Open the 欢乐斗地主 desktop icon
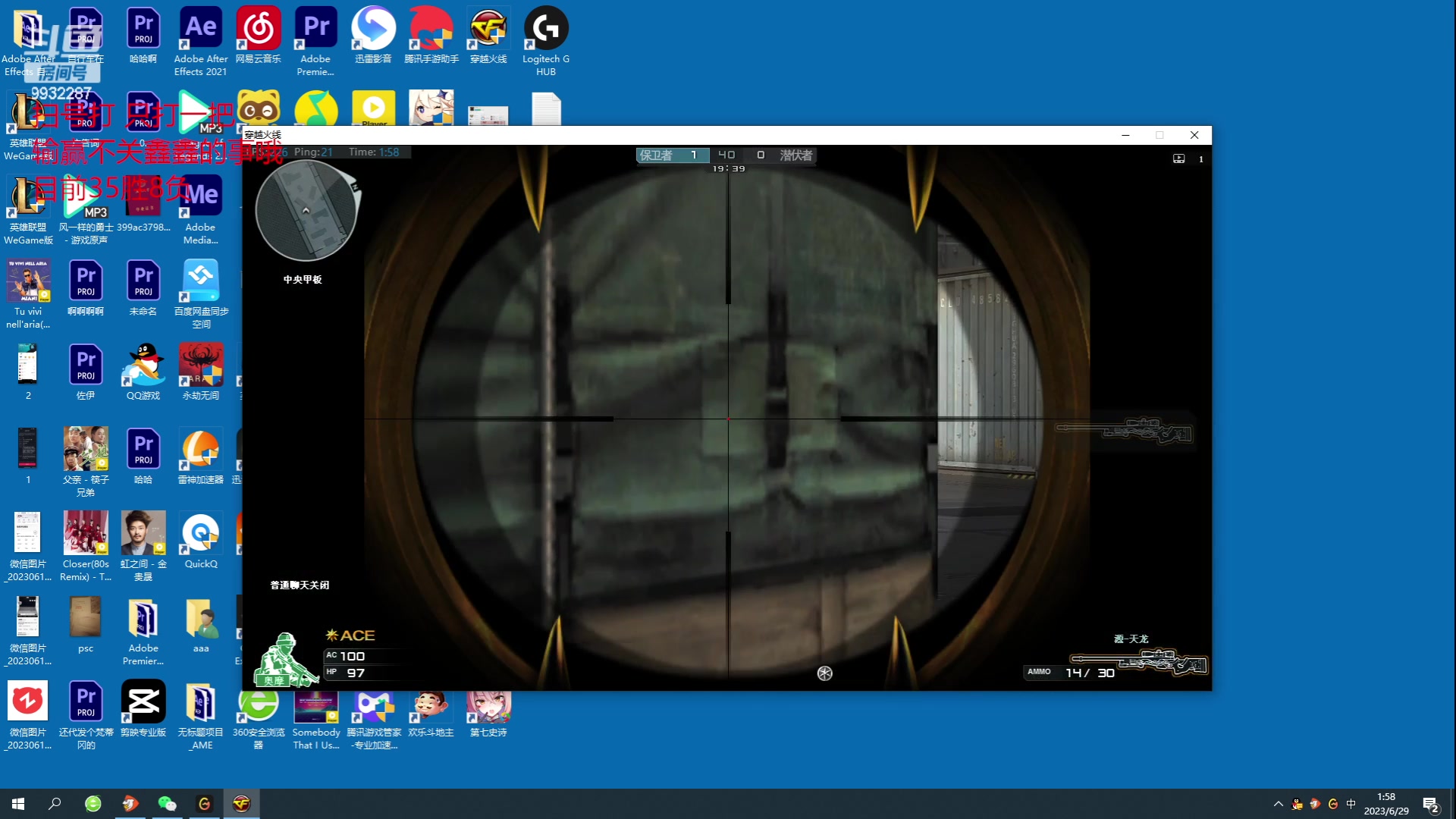 point(431,707)
